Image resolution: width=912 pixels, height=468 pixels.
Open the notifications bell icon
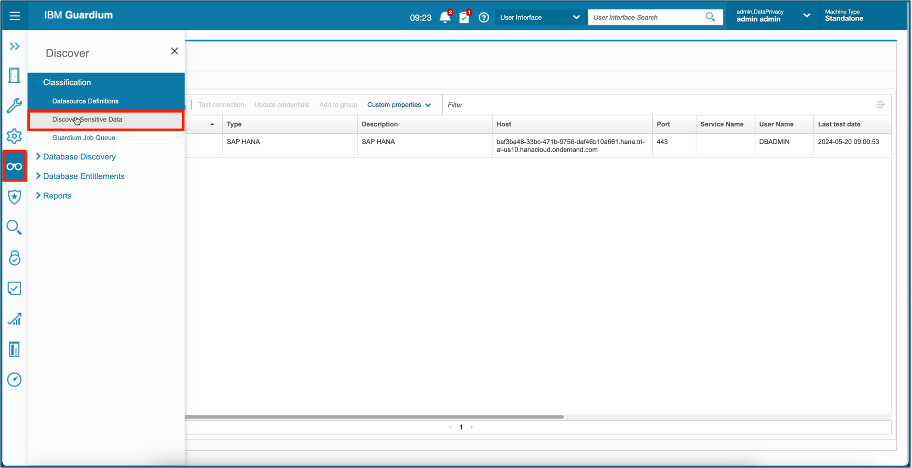pos(446,17)
